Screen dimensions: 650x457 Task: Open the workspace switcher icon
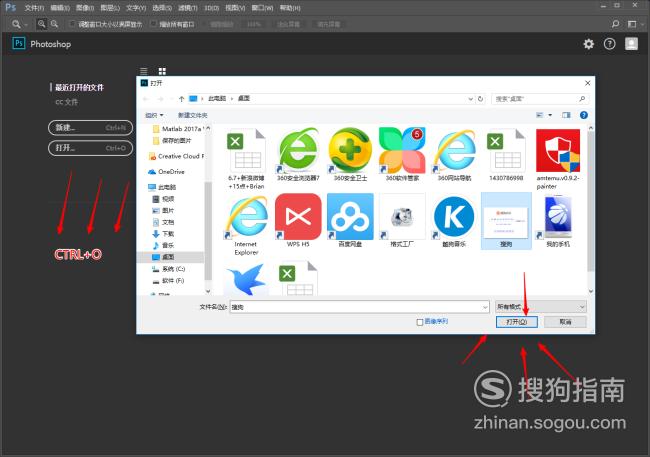click(x=632, y=24)
